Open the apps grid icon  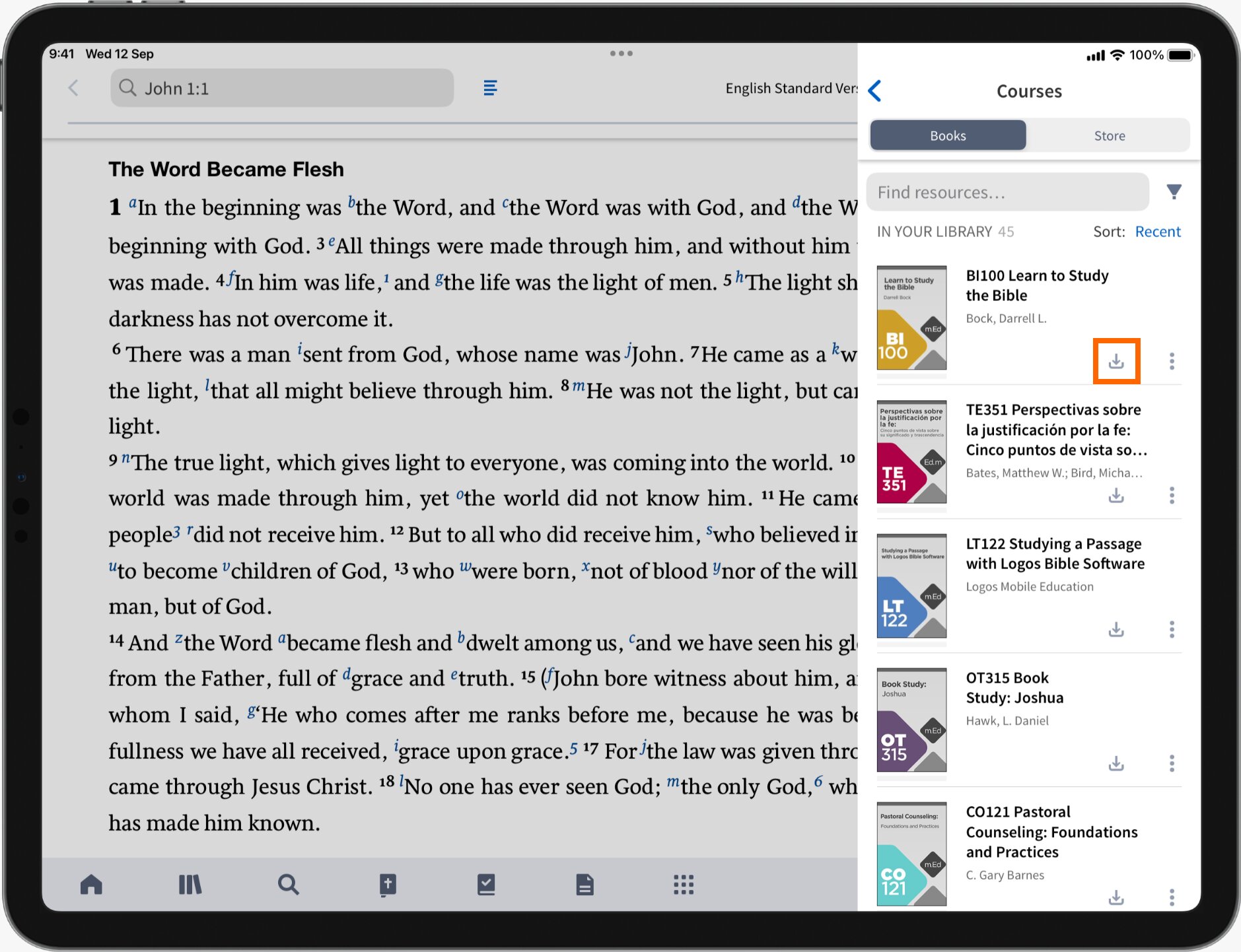[x=684, y=885]
